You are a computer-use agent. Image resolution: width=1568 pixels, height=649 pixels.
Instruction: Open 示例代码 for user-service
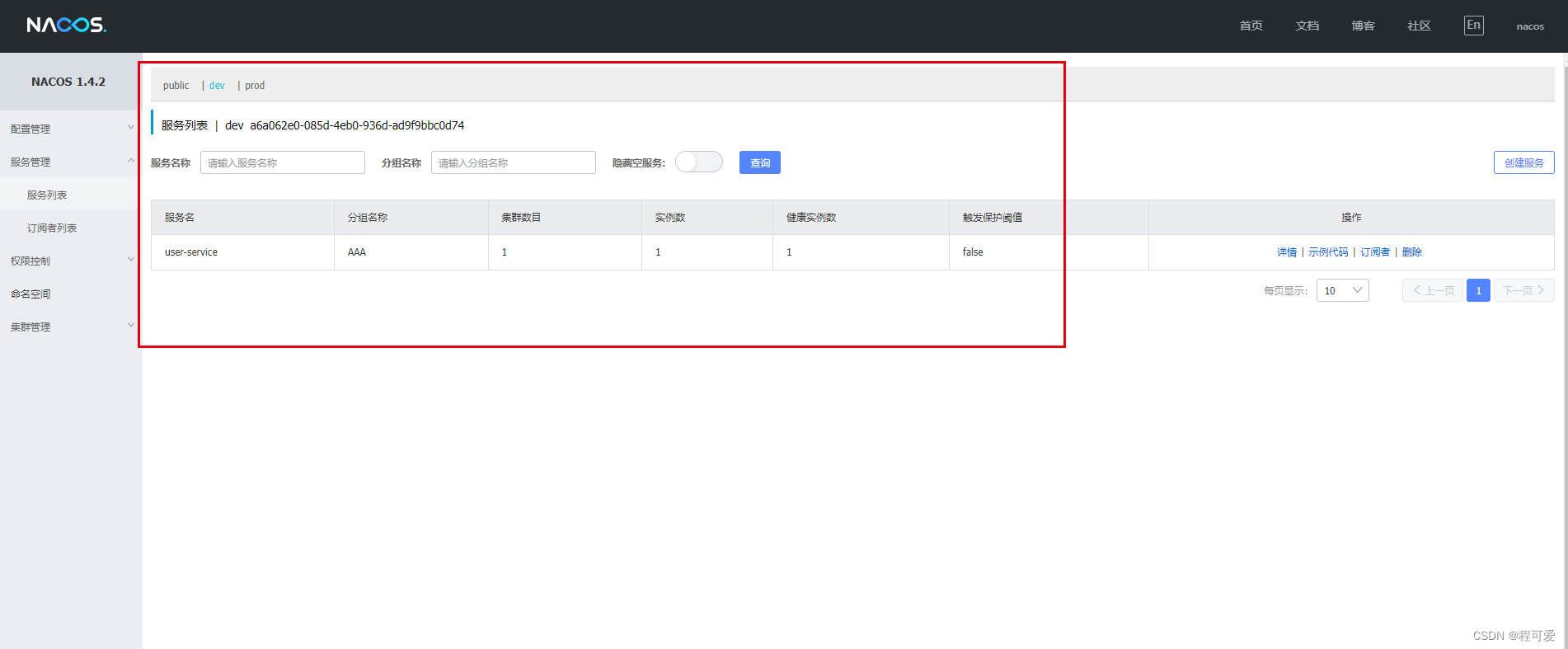click(1328, 252)
